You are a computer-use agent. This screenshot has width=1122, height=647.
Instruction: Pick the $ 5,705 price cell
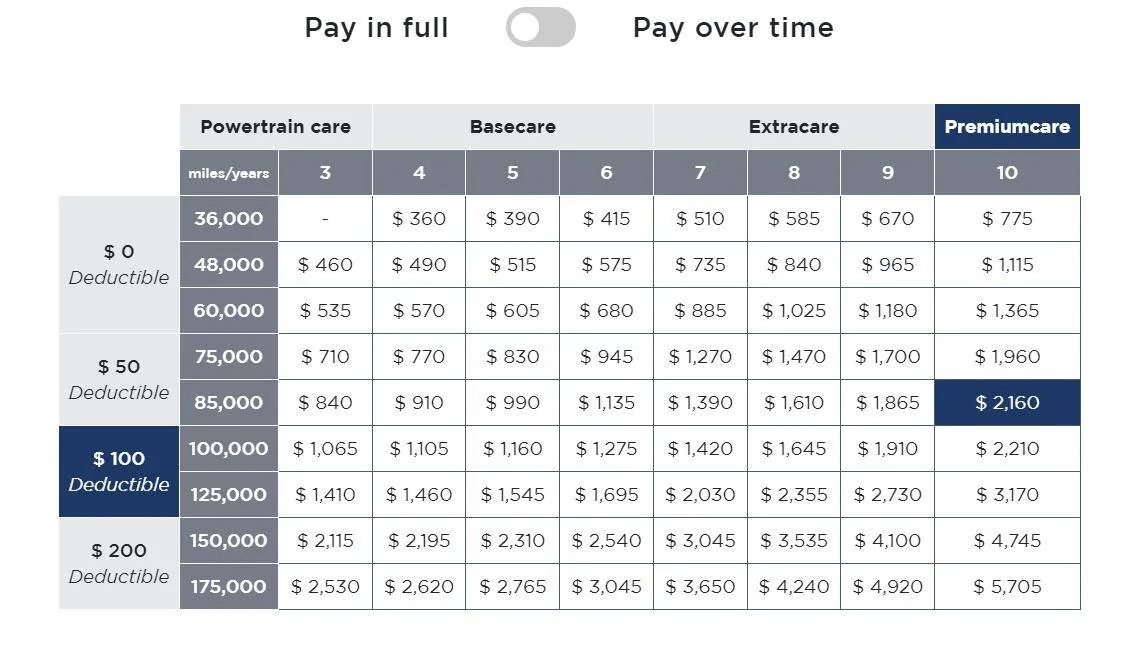[1007, 586]
